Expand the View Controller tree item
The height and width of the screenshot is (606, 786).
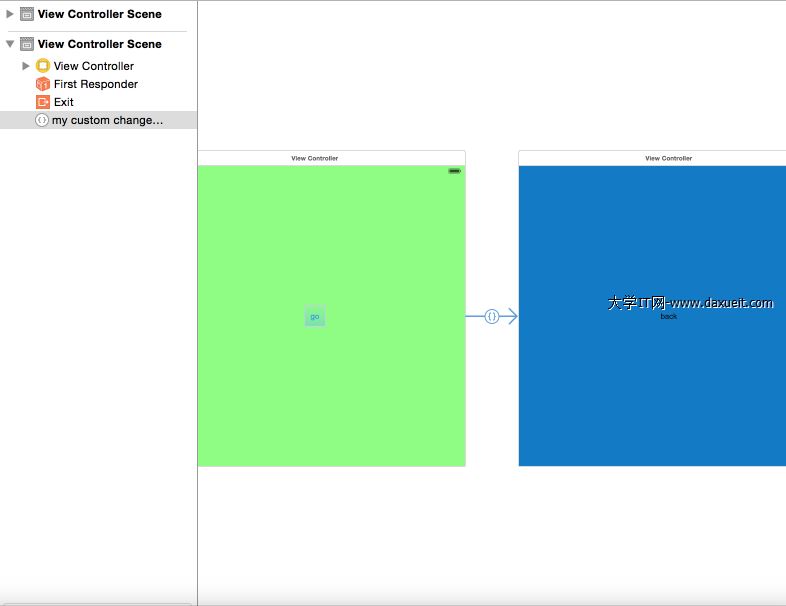tap(26, 66)
